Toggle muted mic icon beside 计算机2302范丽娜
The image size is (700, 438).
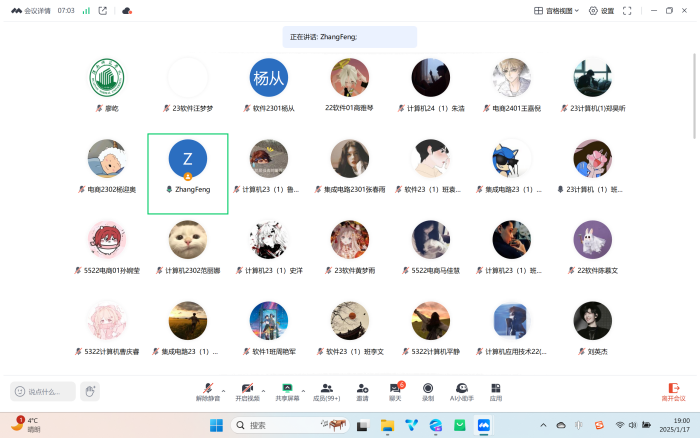pos(159,270)
